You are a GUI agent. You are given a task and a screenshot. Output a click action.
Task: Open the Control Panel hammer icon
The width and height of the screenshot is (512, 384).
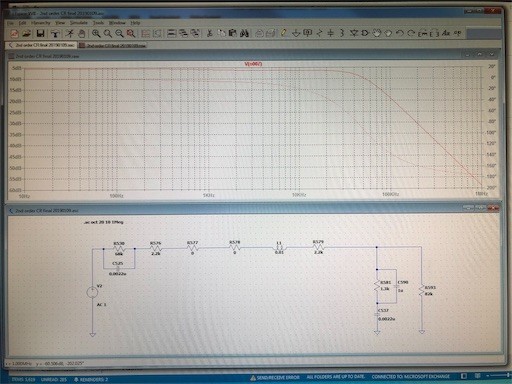pos(55,33)
